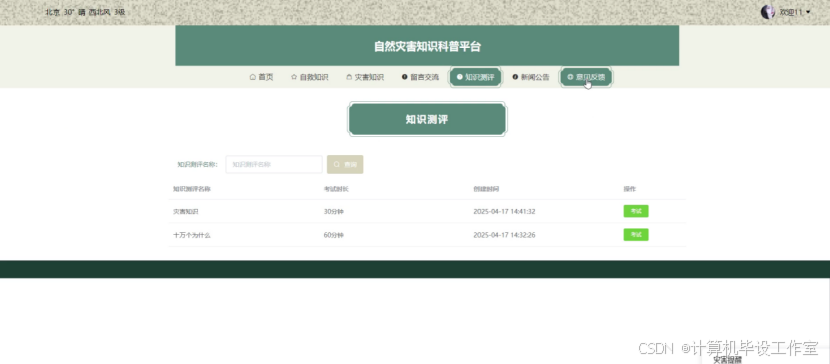Click the 自然灾害知识科普平台 banner title
The image size is (830, 364).
pyautogui.click(x=427, y=47)
